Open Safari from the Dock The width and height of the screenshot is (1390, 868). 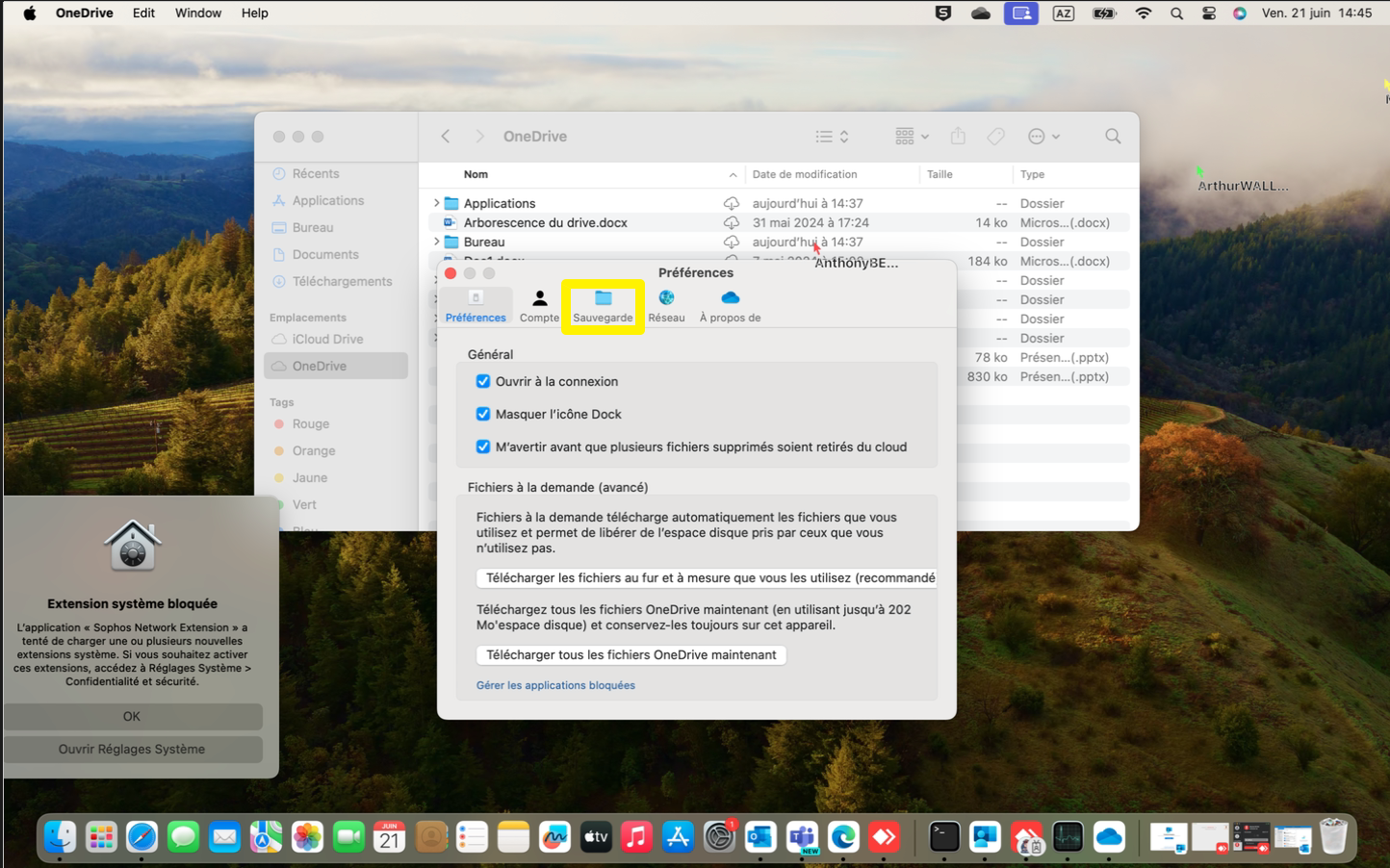(142, 836)
